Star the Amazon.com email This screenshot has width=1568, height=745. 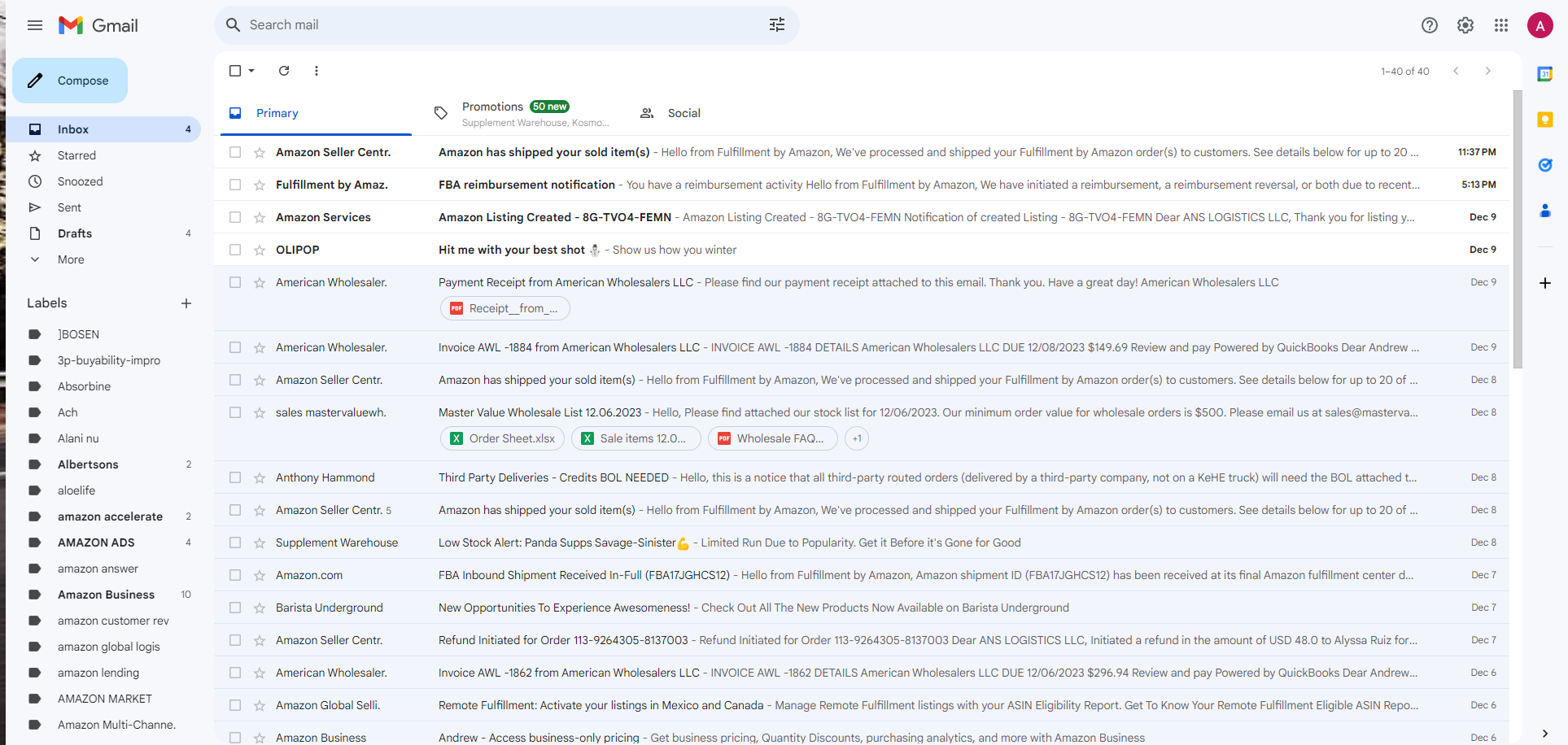pos(260,575)
